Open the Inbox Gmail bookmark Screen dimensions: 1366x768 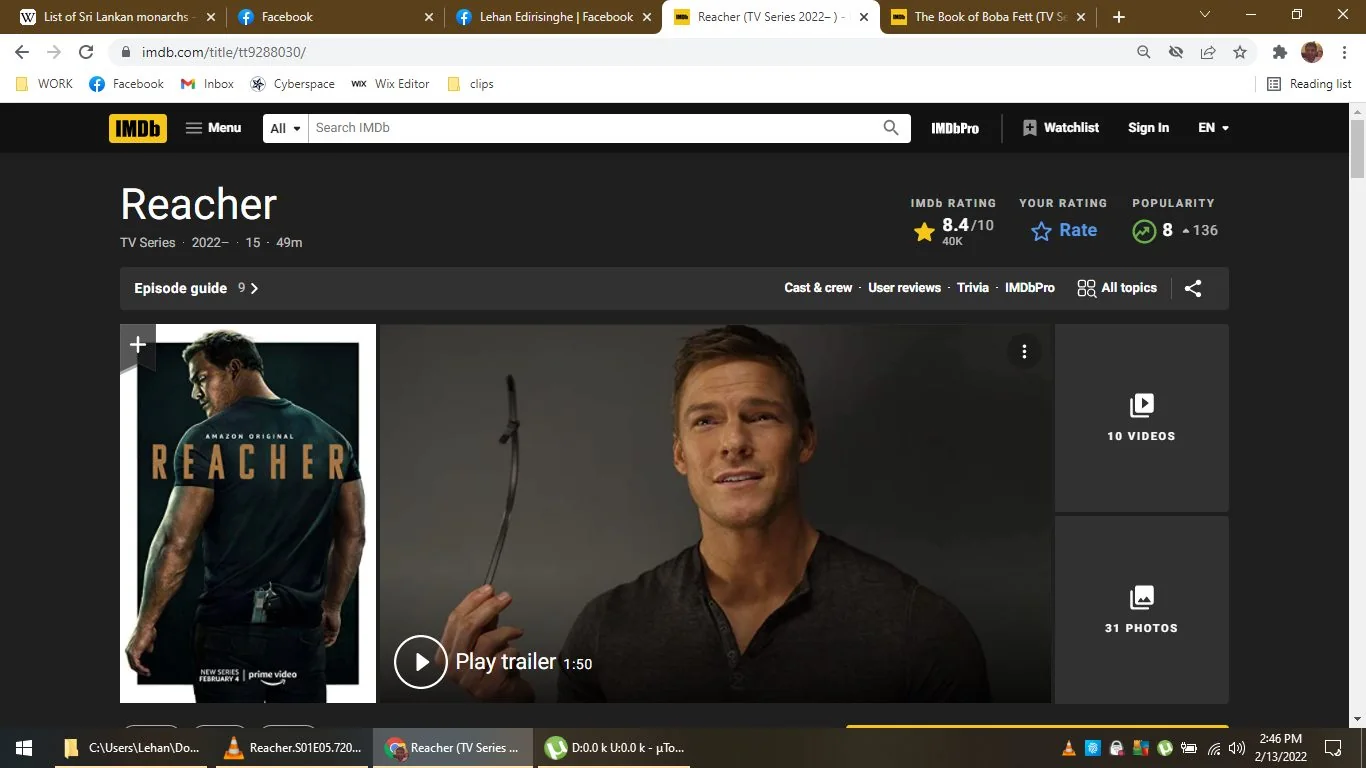tap(207, 84)
